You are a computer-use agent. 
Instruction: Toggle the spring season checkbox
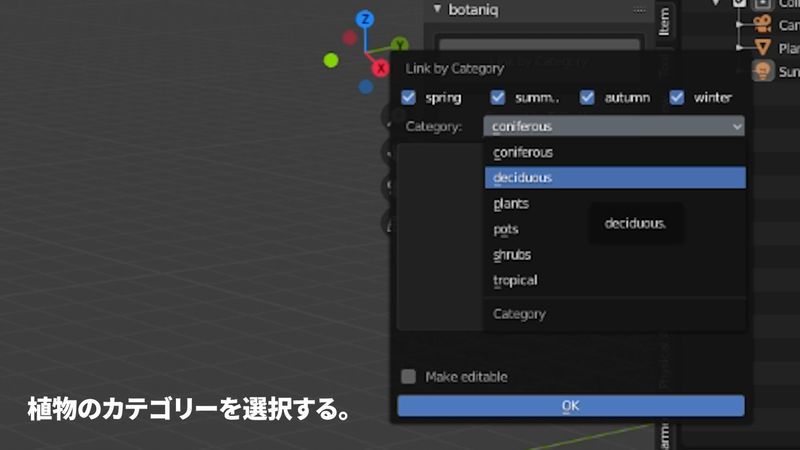408,97
